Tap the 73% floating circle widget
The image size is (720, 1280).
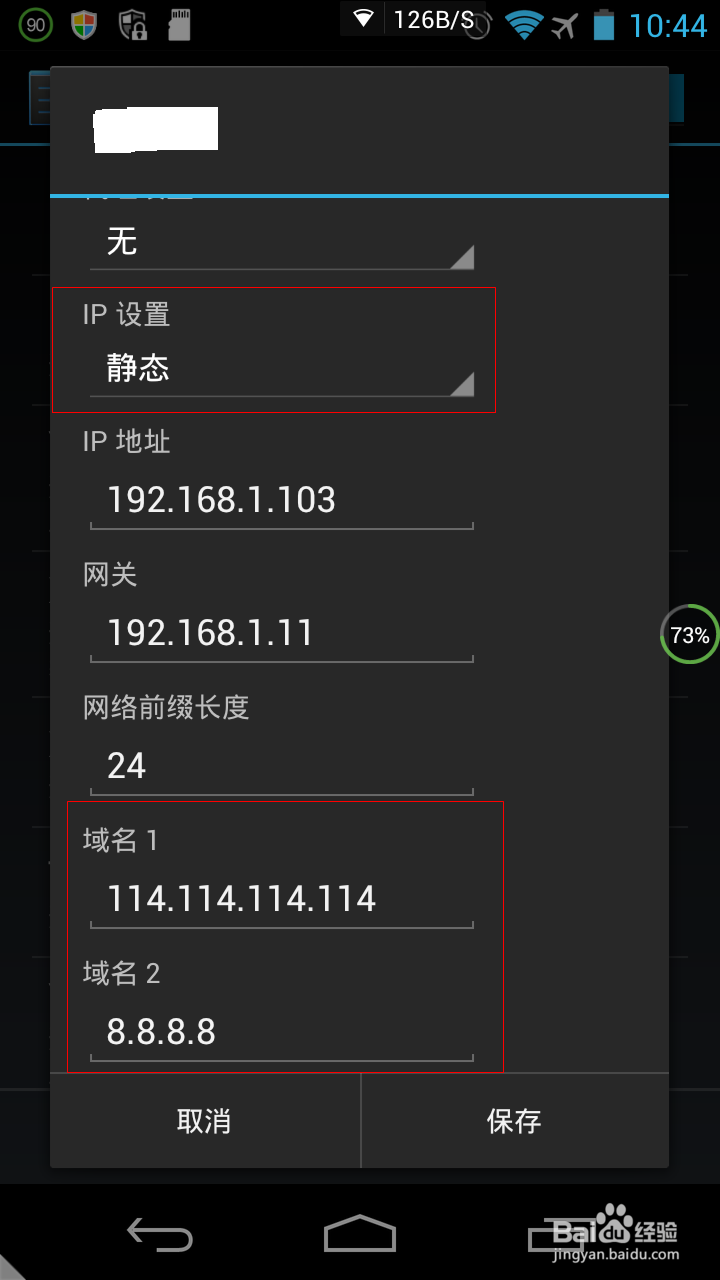pyautogui.click(x=690, y=634)
